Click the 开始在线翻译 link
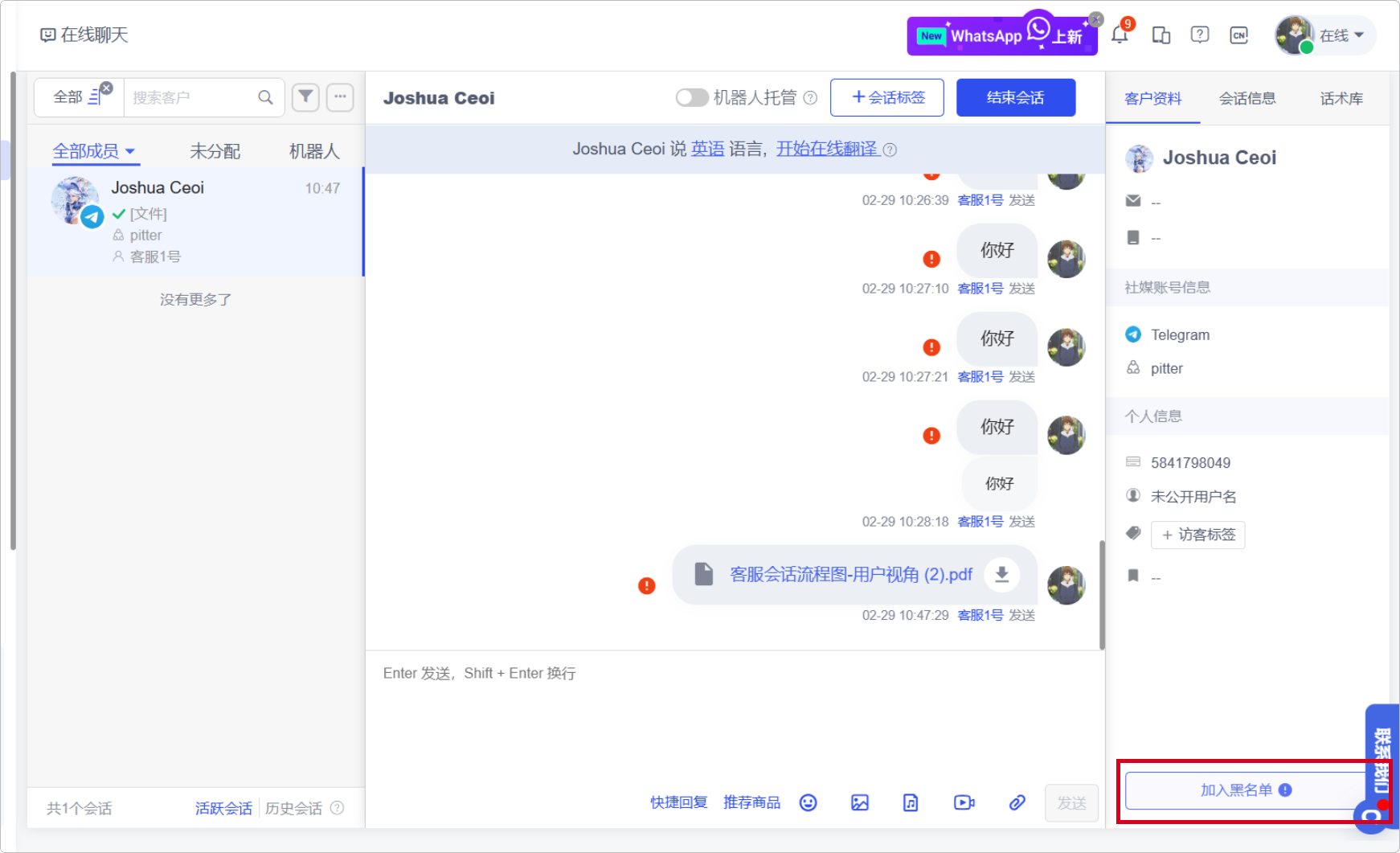Viewport: 1400px width, 853px height. [826, 149]
